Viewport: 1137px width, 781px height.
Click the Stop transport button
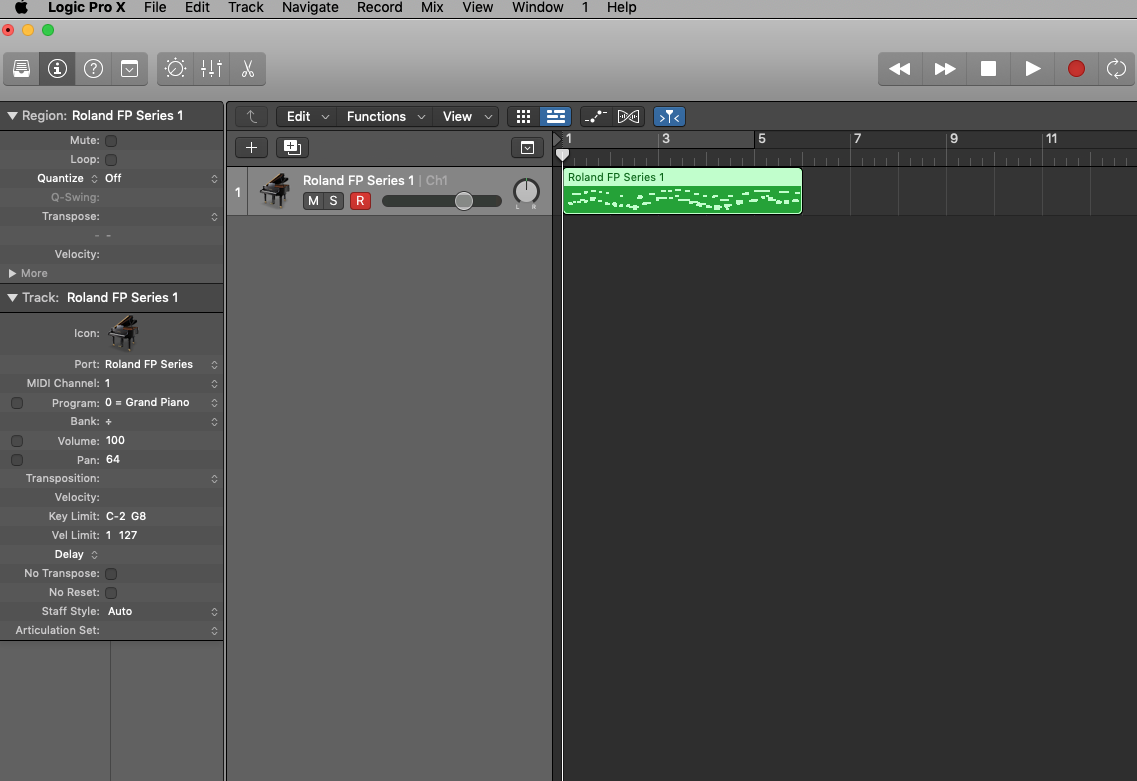[x=988, y=69]
